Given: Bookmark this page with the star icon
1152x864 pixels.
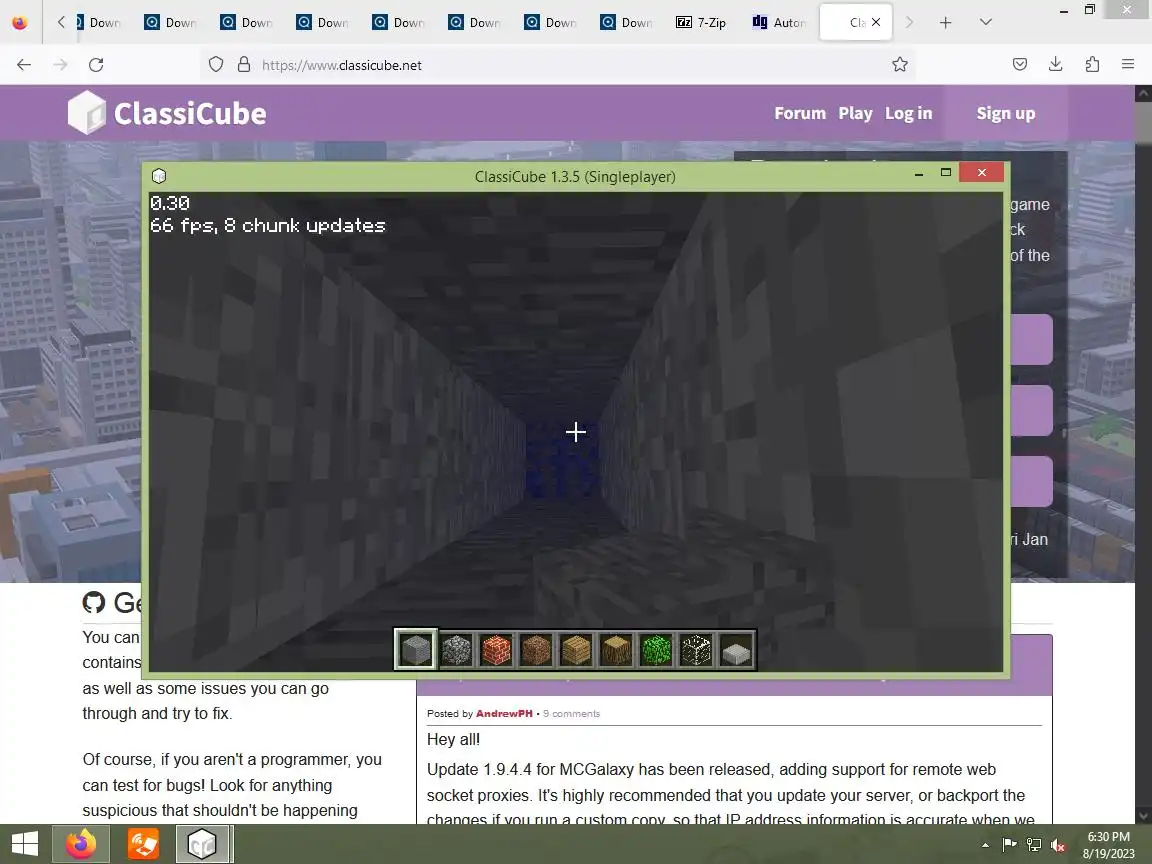Looking at the screenshot, I should (x=900, y=65).
